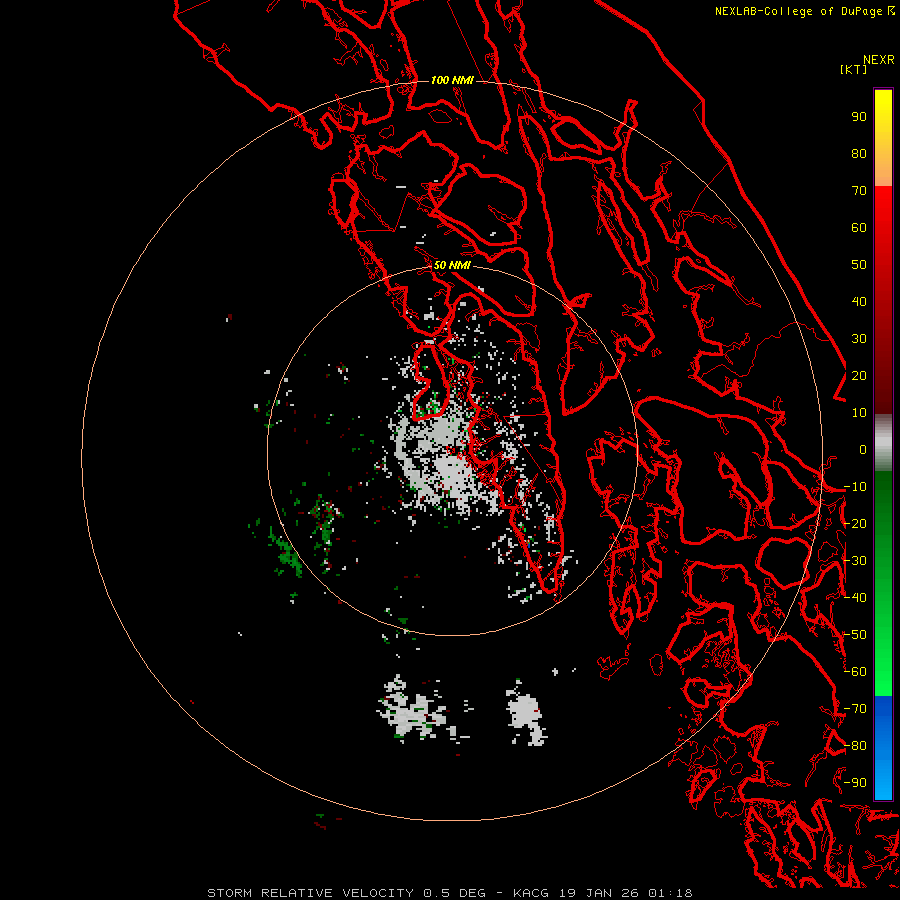This screenshot has width=900, height=900.
Task: Click the -70 knot scale label
Action: pos(855,709)
